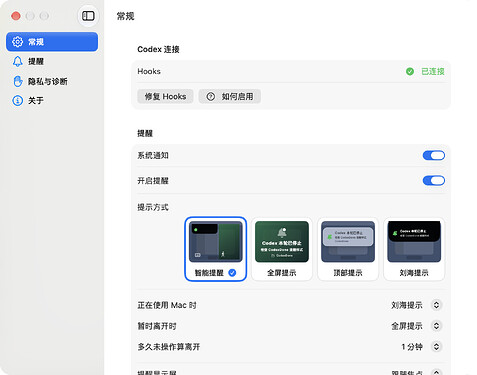This screenshot has height=375, width=477.
Task: Open the 多久未操作算离开 dropdown
Action: (436, 347)
